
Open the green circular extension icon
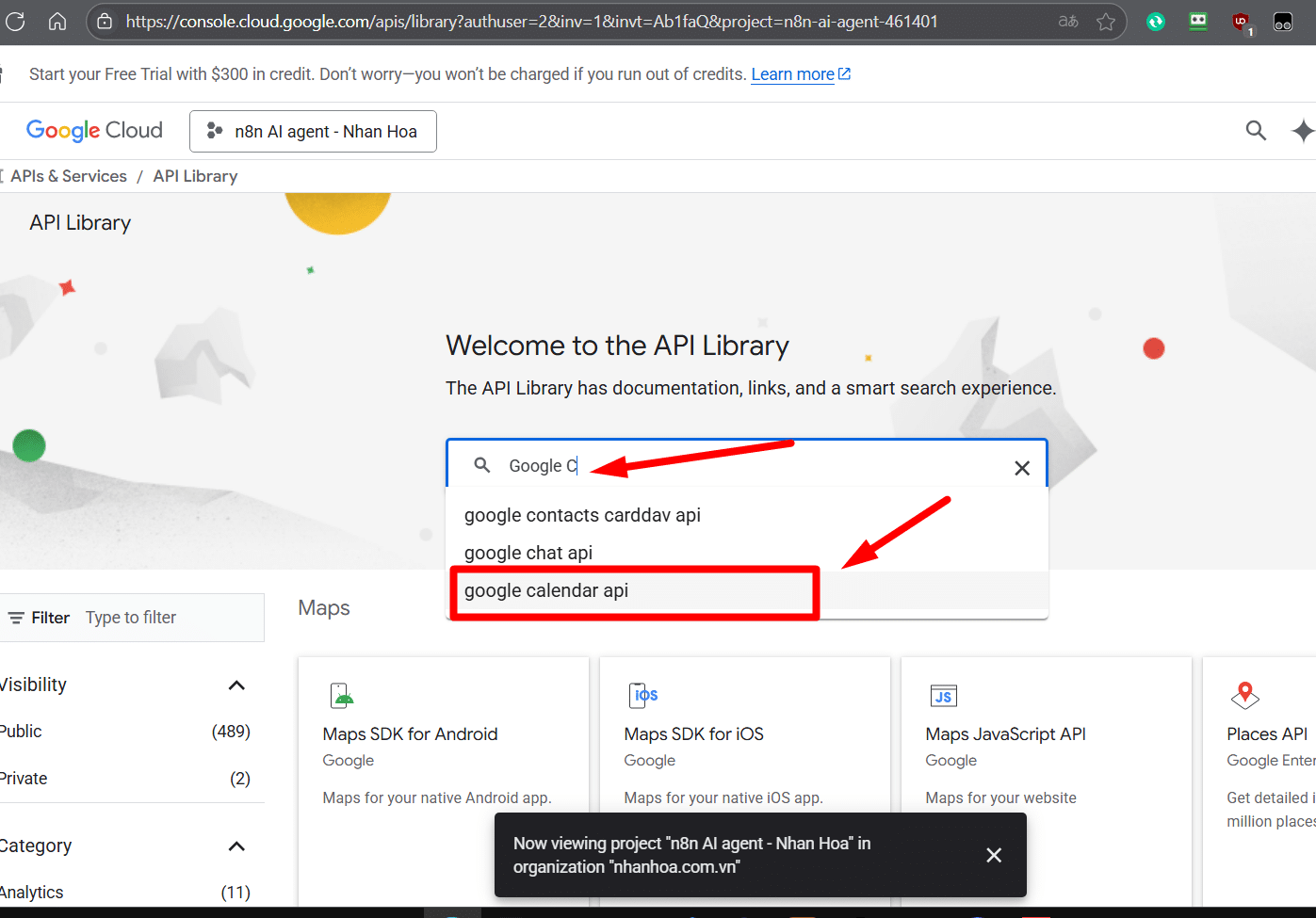(x=1156, y=22)
